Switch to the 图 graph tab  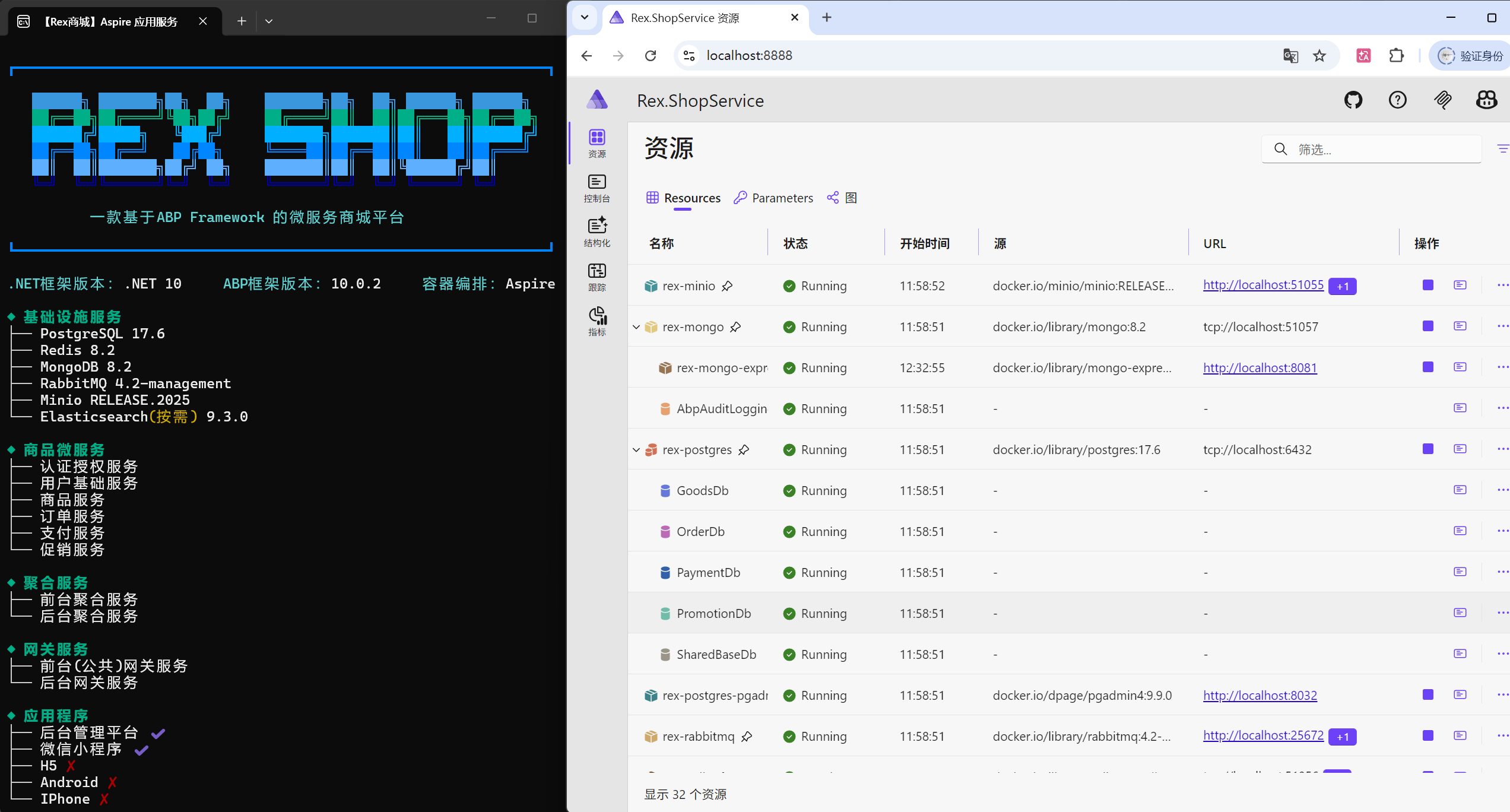point(842,198)
